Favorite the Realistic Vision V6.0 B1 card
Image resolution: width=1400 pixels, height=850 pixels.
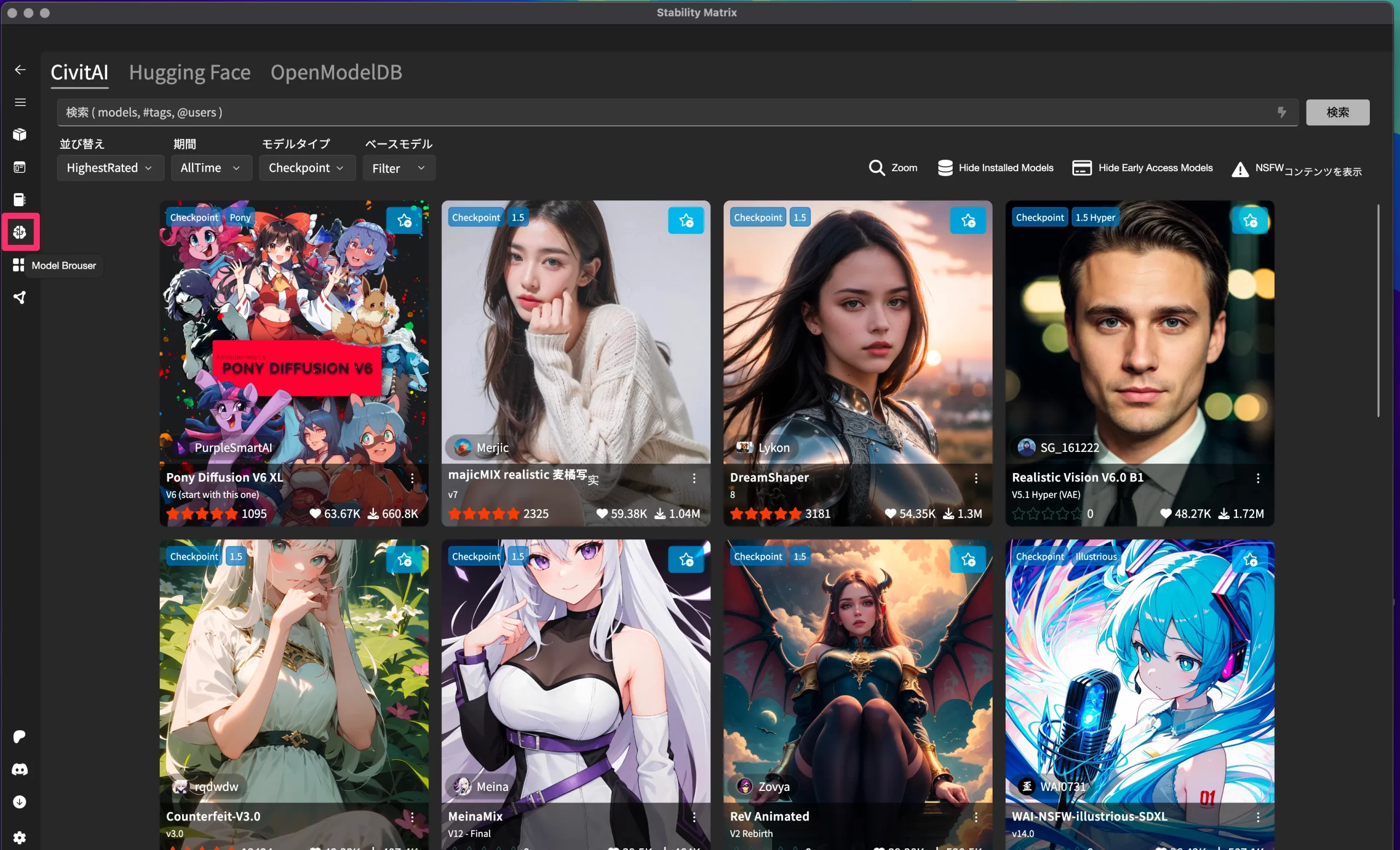[x=1250, y=220]
